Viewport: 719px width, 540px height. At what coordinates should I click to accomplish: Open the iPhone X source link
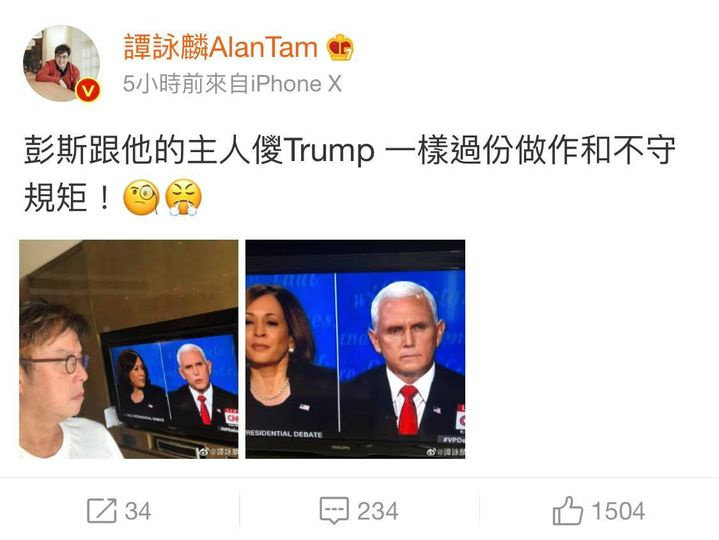point(296,84)
